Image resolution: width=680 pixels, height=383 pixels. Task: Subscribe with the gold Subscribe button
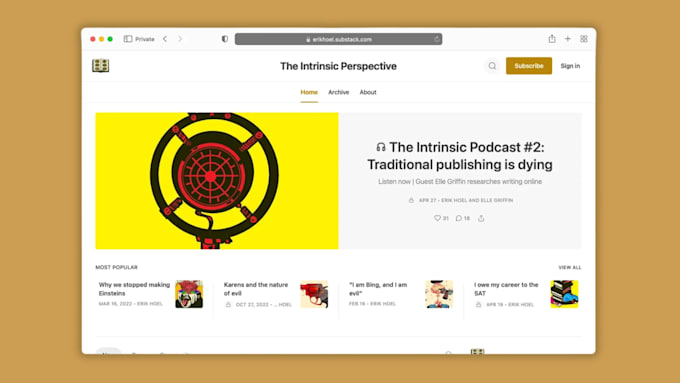529,66
